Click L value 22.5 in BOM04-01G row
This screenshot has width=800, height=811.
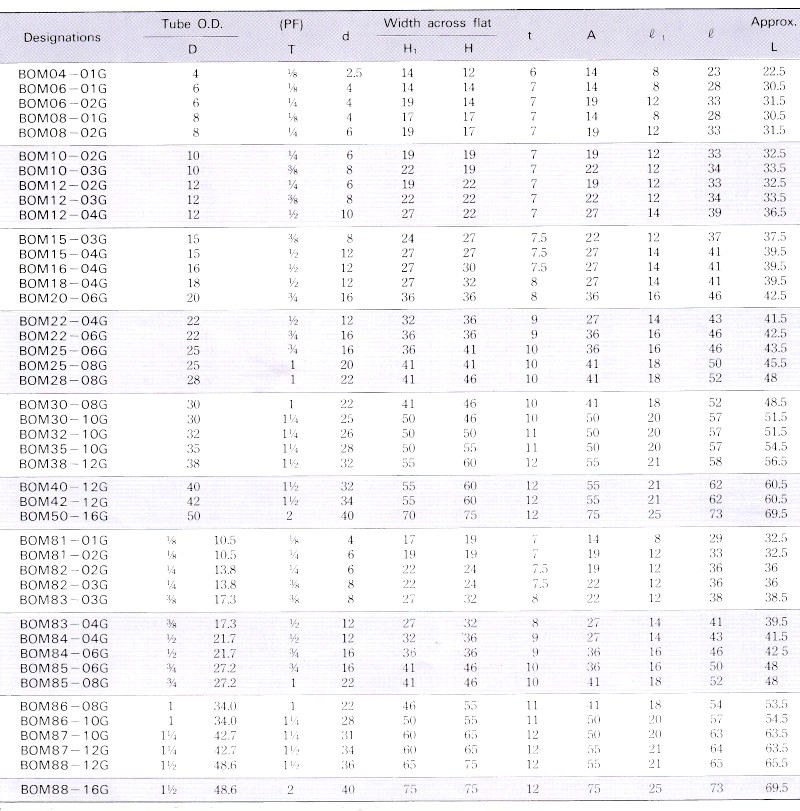(774, 71)
